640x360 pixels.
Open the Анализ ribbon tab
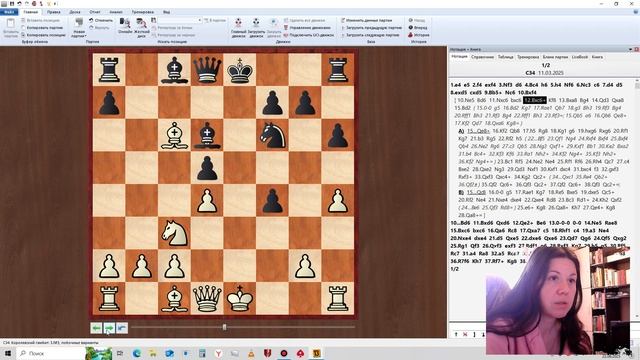116,12
